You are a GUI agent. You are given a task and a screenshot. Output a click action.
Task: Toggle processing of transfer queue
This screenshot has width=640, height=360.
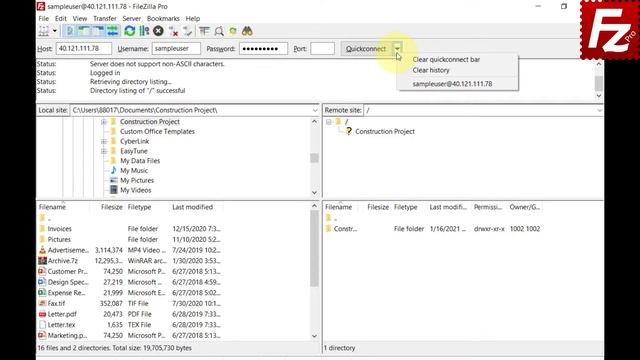[144, 31]
